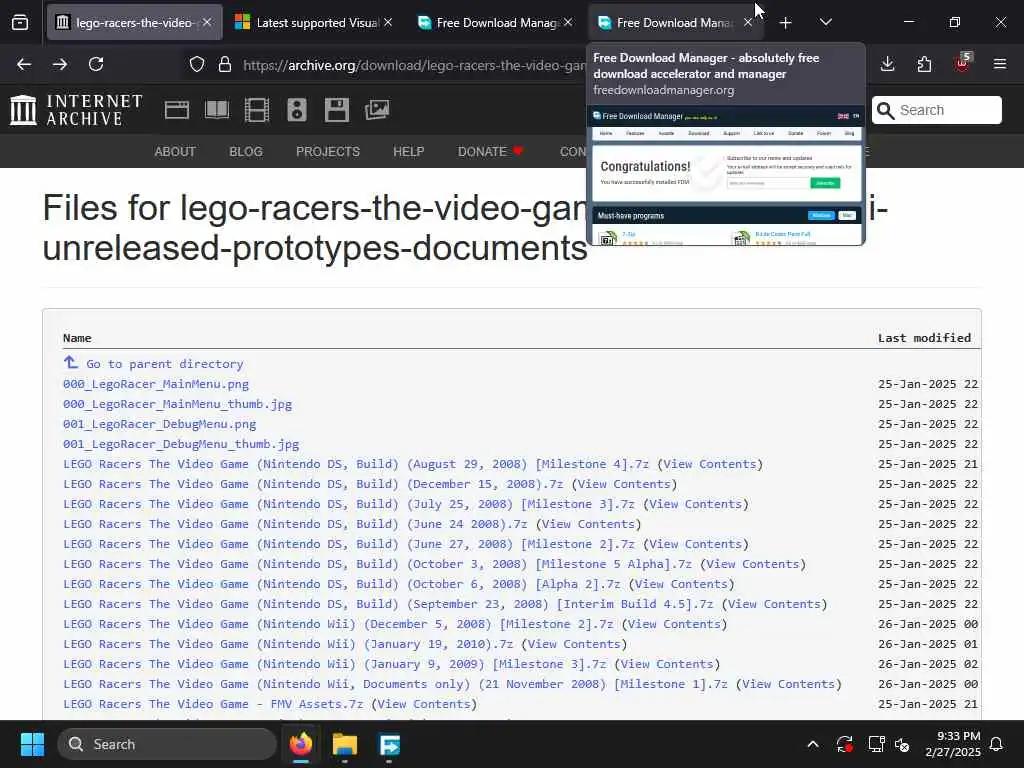
Task: Open File Explorer from the taskbar
Action: coord(345,744)
